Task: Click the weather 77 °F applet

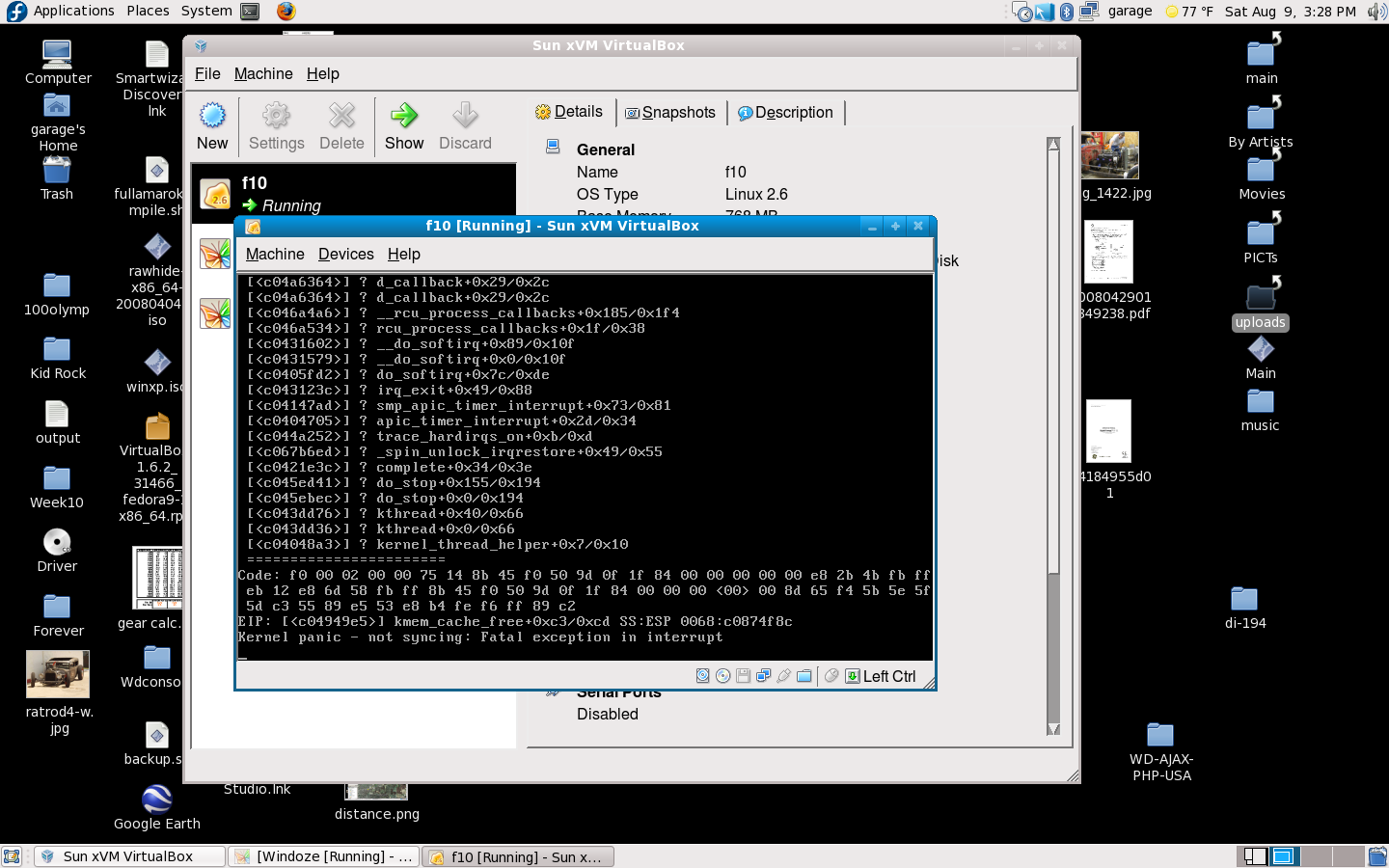Action: click(x=1188, y=12)
